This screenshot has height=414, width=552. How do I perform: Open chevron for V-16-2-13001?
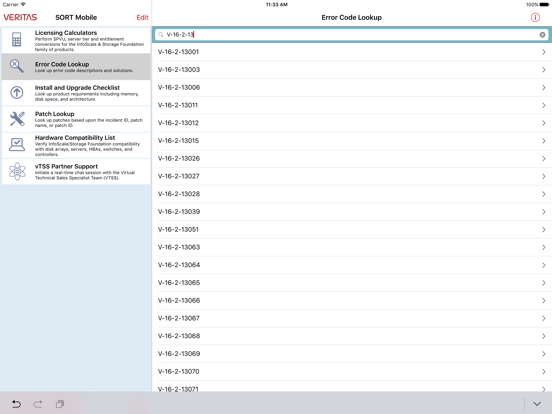coord(544,52)
